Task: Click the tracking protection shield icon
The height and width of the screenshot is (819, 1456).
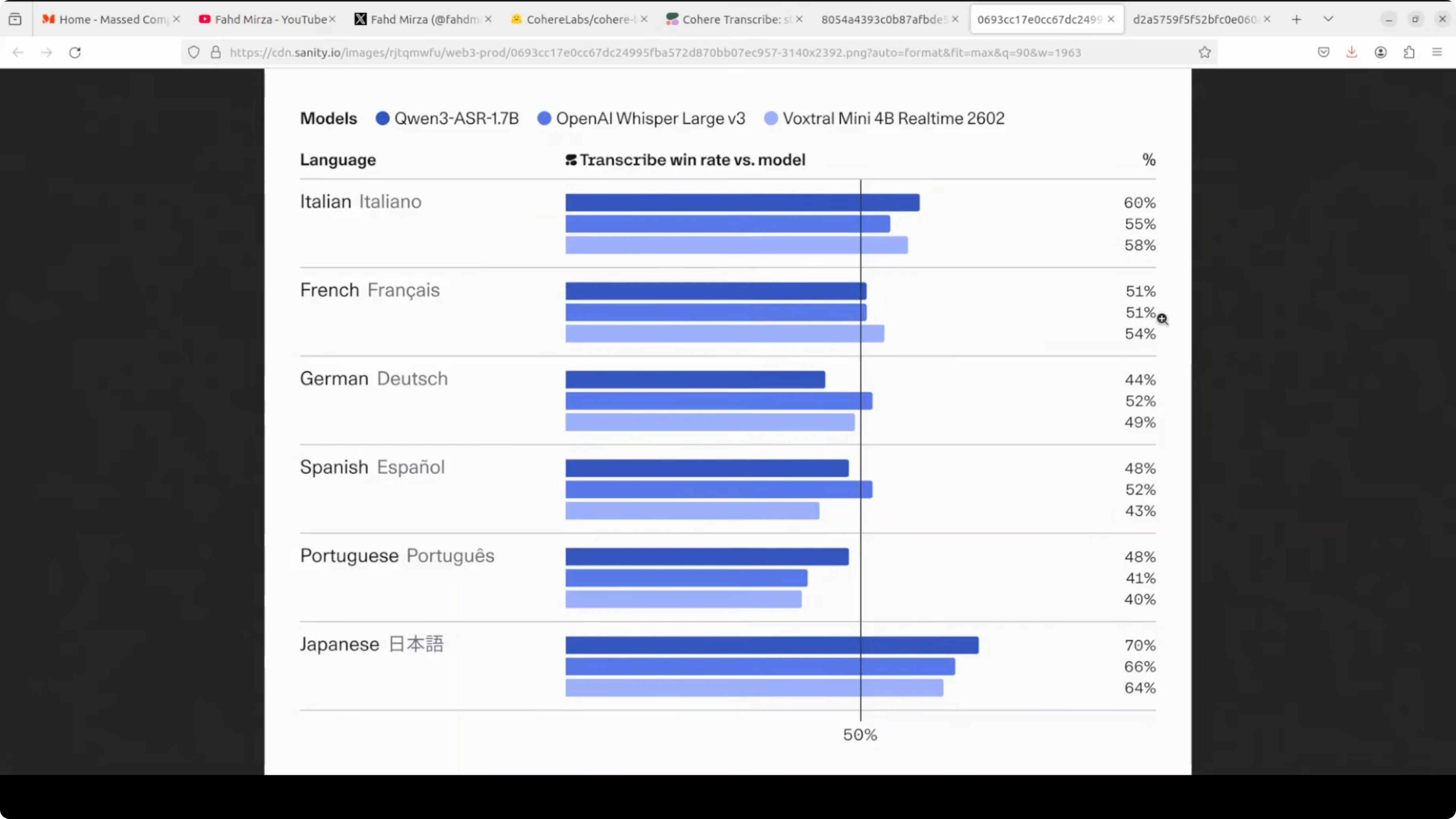Action: point(194,53)
